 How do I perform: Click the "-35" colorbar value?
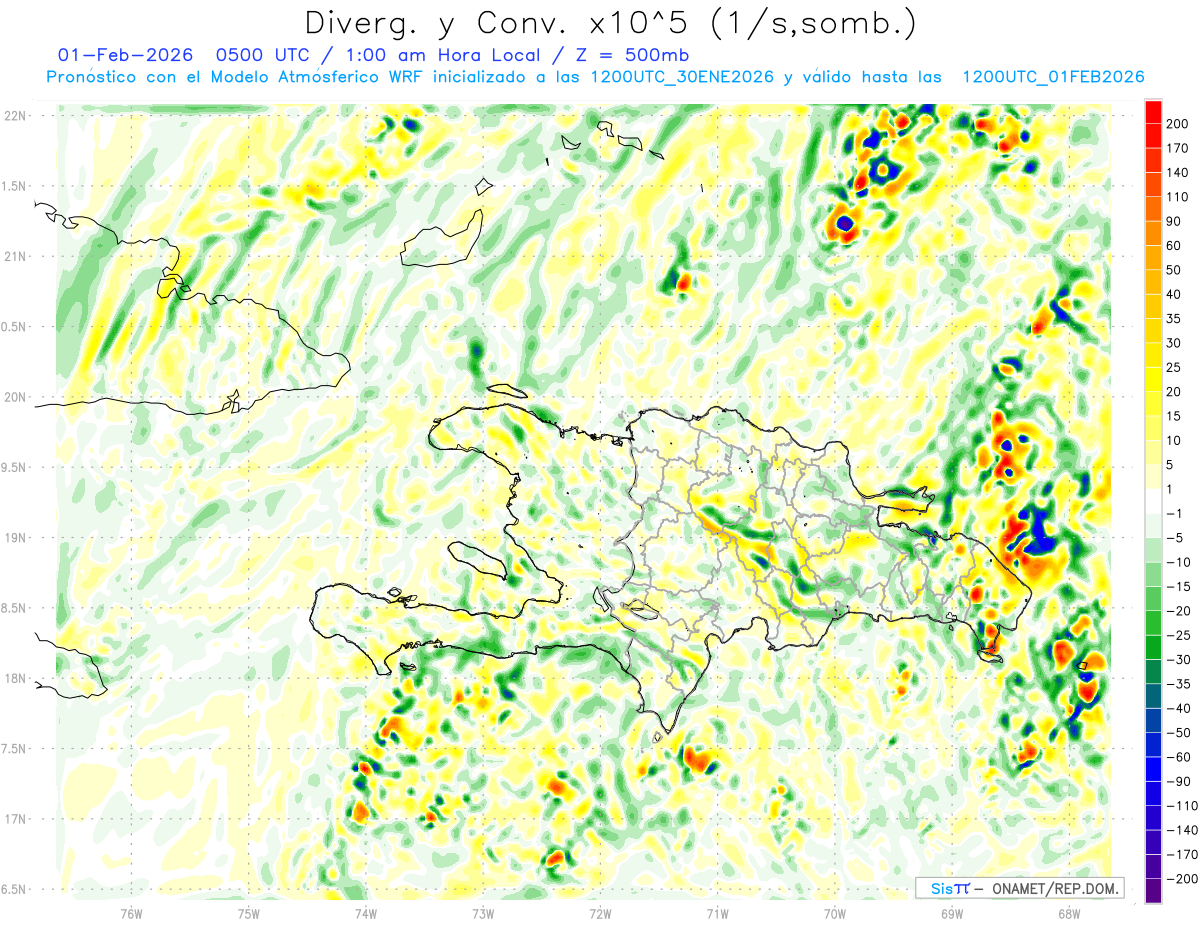1181,684
